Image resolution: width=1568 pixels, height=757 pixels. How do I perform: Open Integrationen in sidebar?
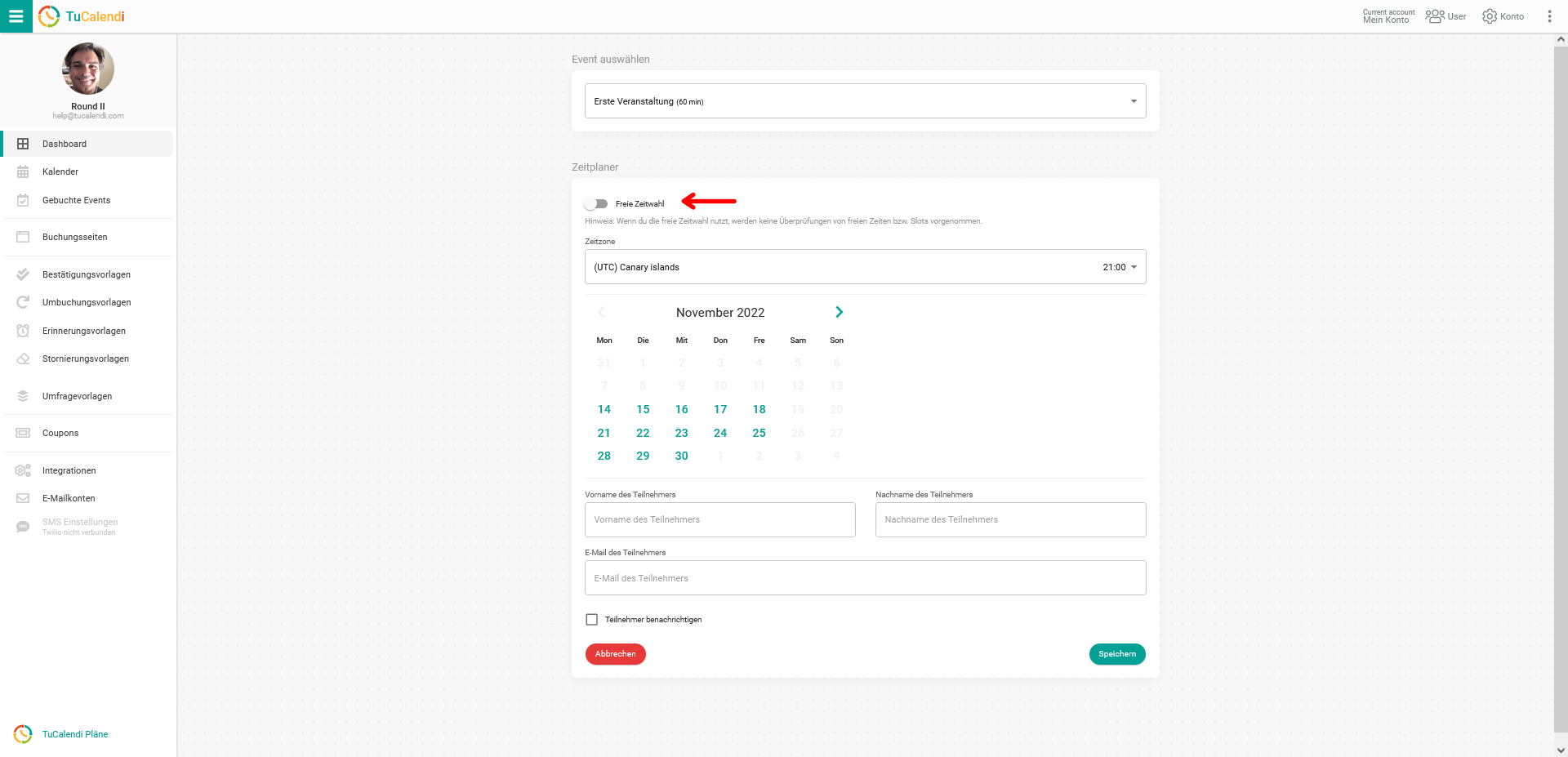click(88, 470)
